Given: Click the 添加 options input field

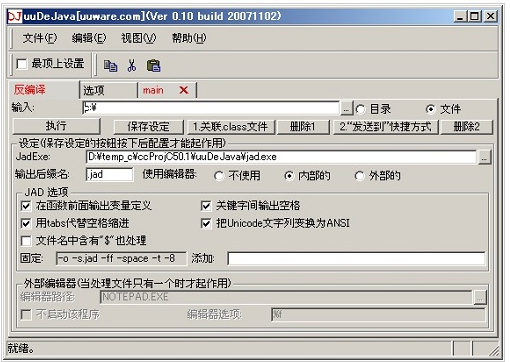Looking at the screenshot, I should point(356,259).
